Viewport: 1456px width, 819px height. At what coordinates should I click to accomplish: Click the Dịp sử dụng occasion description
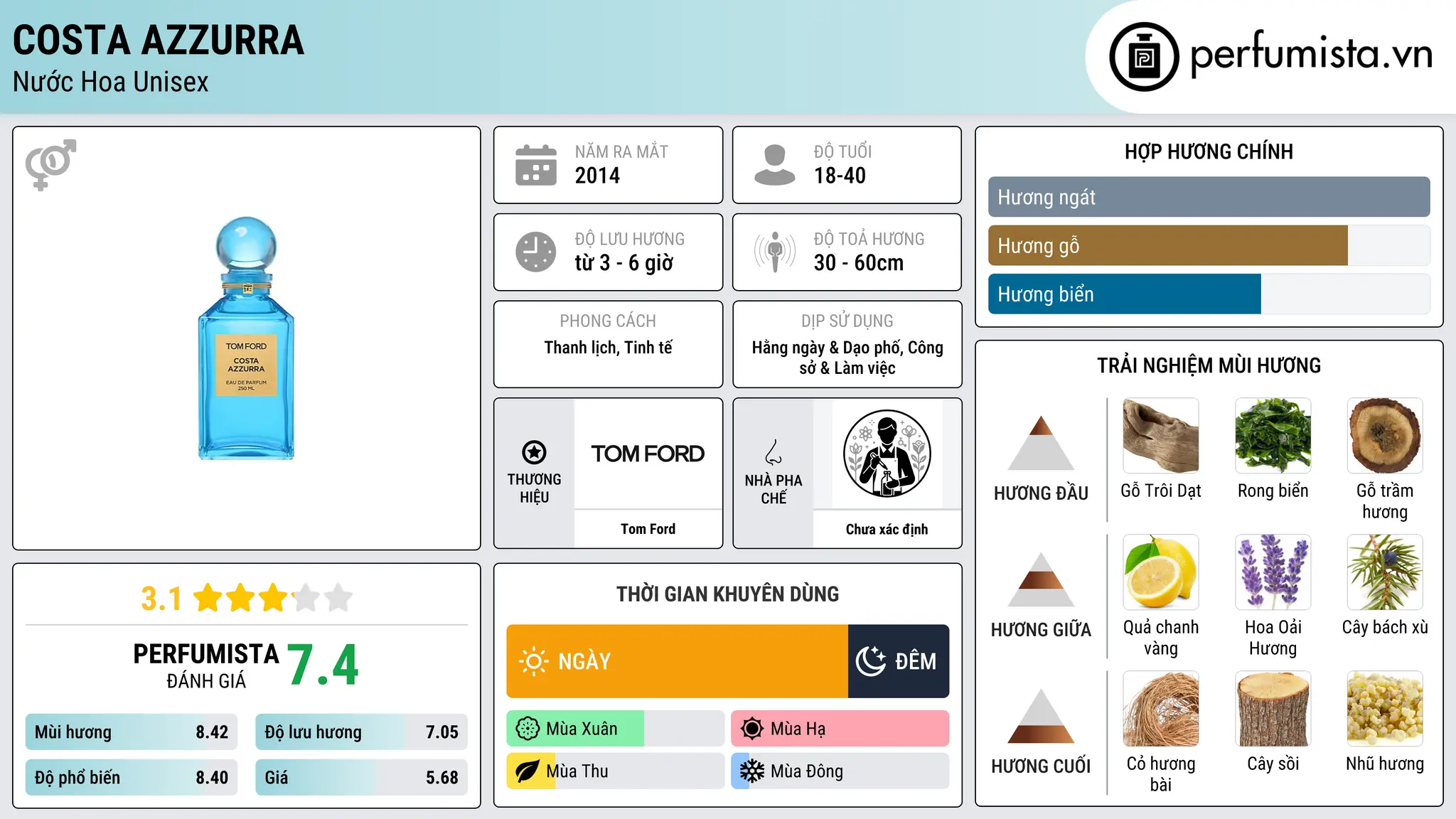pos(847,358)
